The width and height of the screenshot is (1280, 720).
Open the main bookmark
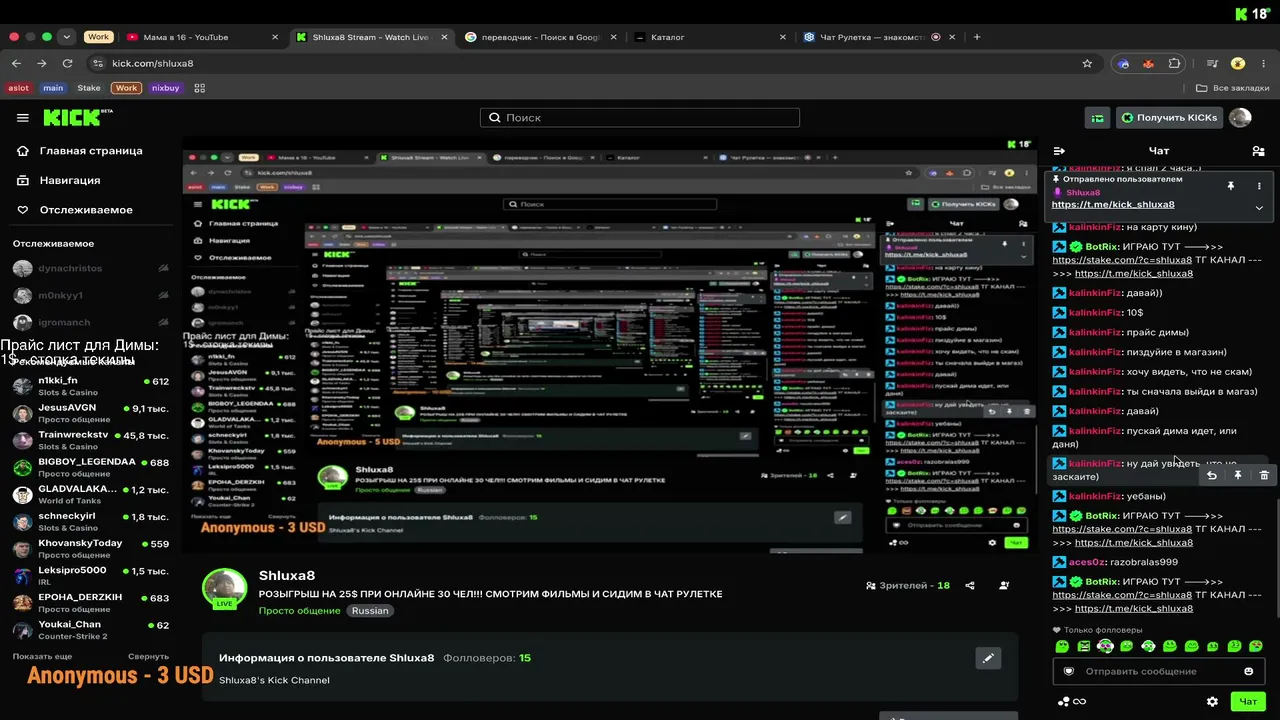coord(53,88)
